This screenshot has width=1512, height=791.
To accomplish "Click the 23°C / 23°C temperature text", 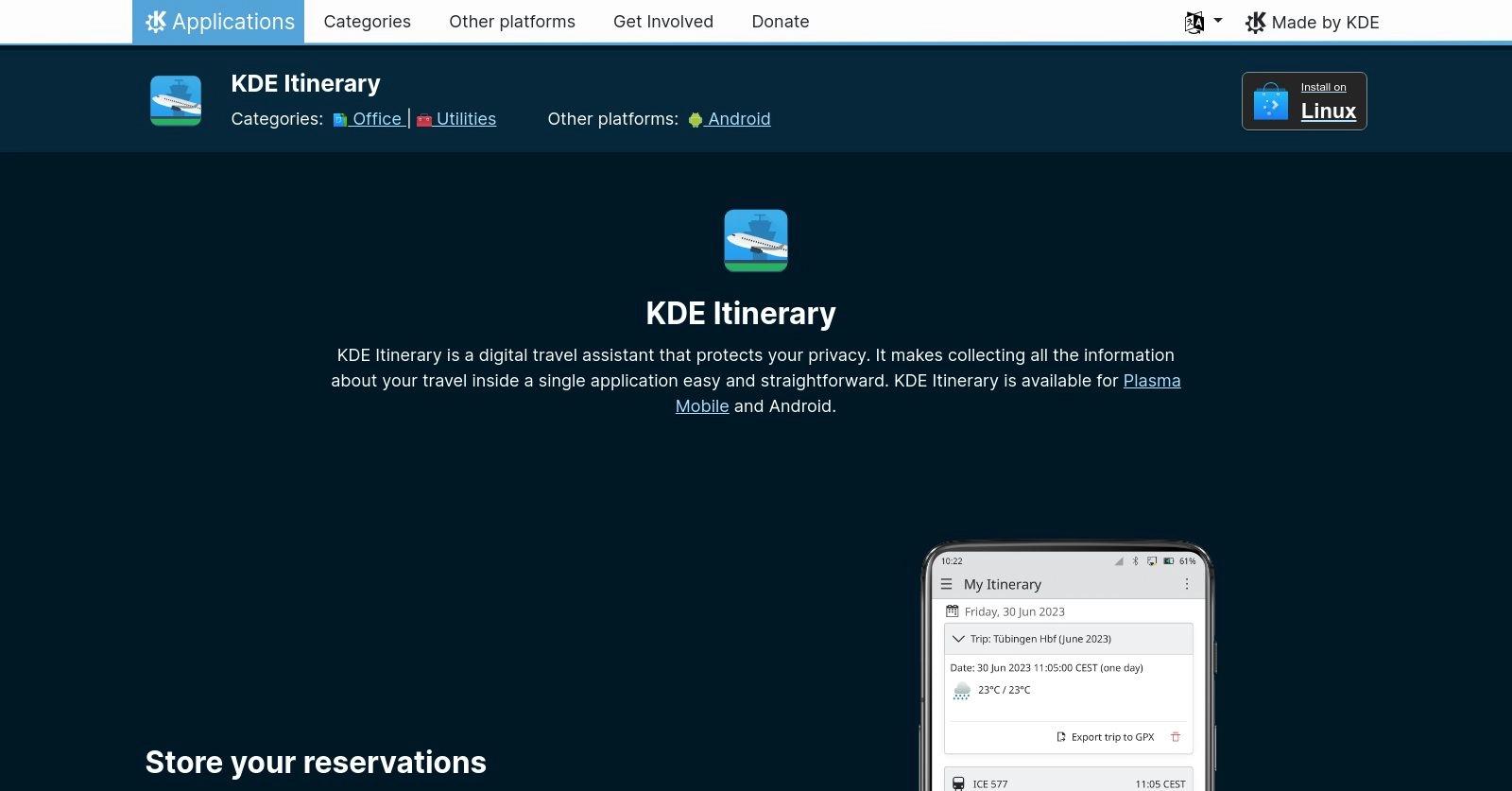I will [x=1005, y=690].
